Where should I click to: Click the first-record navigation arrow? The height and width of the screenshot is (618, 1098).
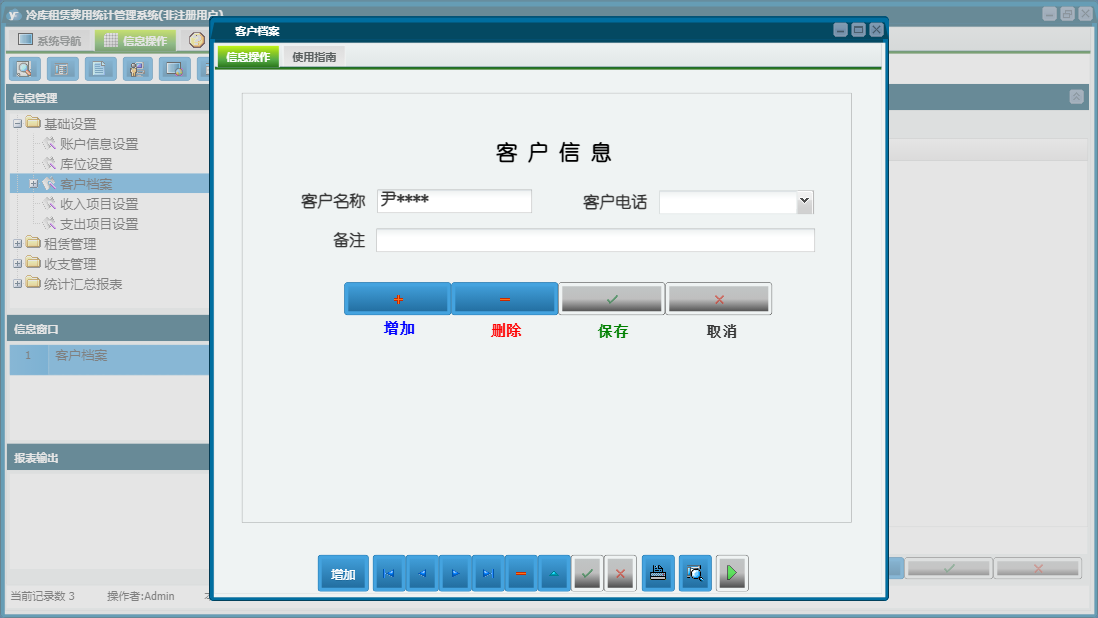click(389, 573)
